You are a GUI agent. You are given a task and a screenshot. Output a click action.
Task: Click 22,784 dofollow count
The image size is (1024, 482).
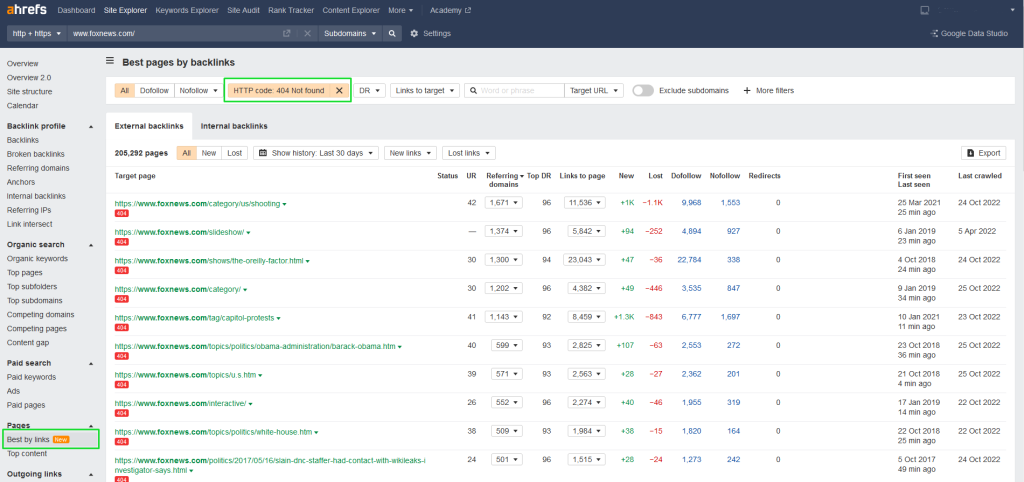(x=689, y=260)
